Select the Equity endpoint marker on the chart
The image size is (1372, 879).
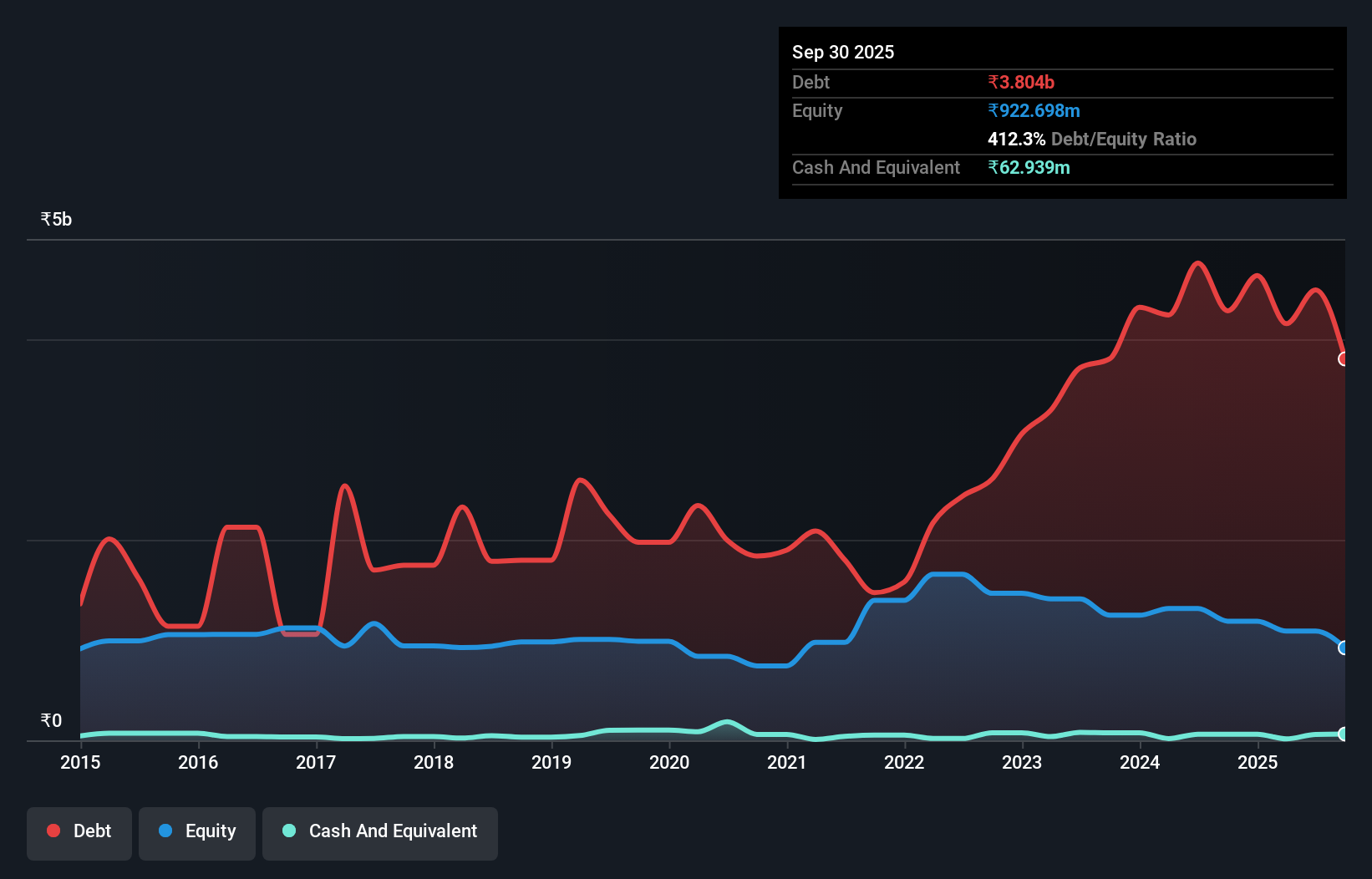click(x=1344, y=648)
